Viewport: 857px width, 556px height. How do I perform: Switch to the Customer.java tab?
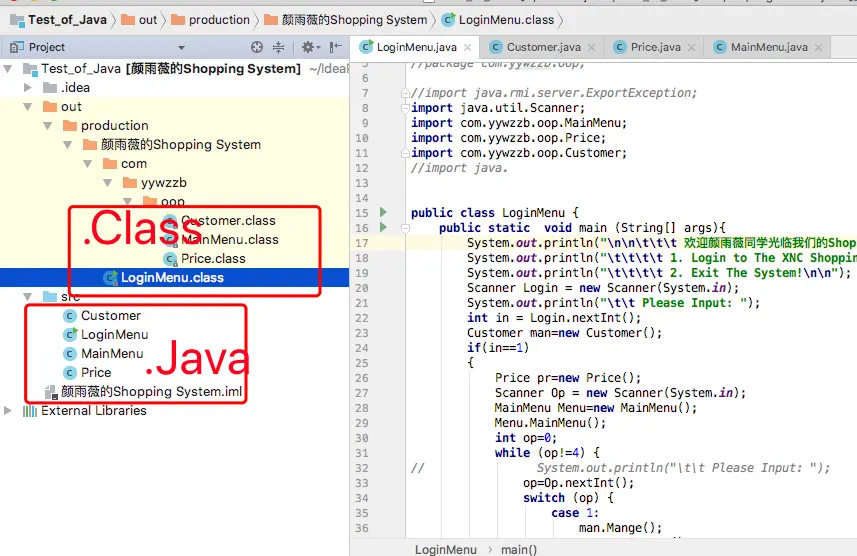tap(543, 47)
